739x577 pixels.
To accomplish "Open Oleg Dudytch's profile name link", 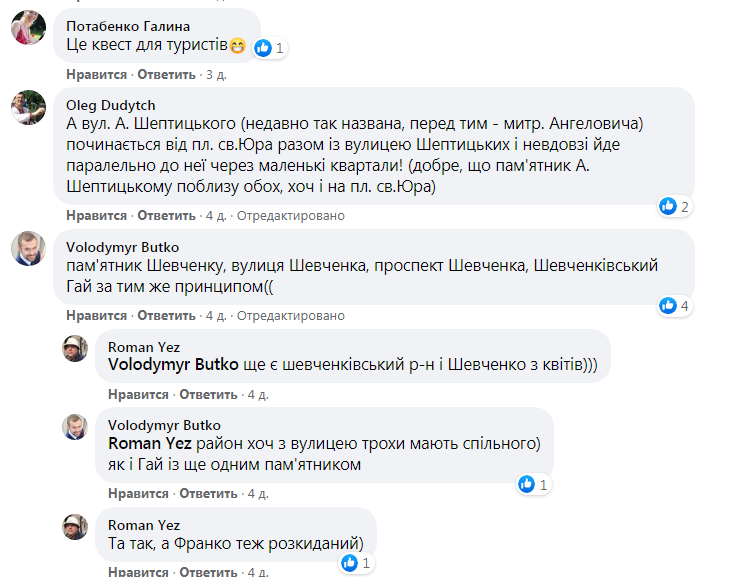I will (x=110, y=105).
